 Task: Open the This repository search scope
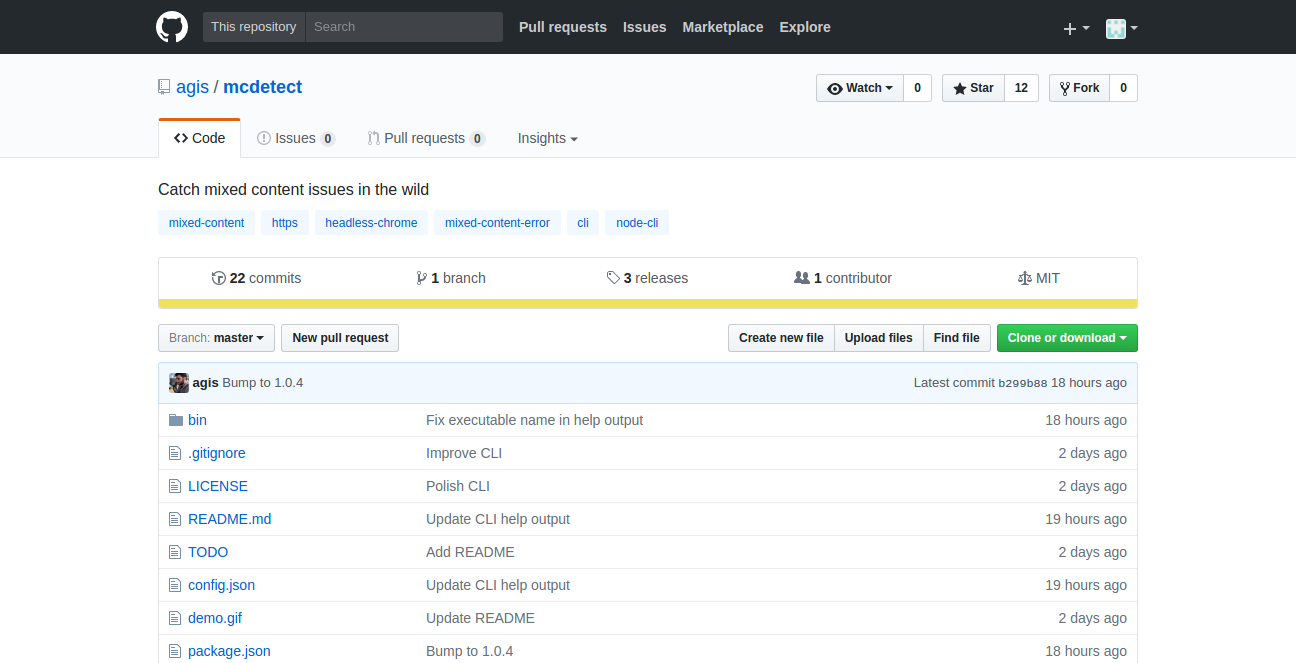[254, 27]
